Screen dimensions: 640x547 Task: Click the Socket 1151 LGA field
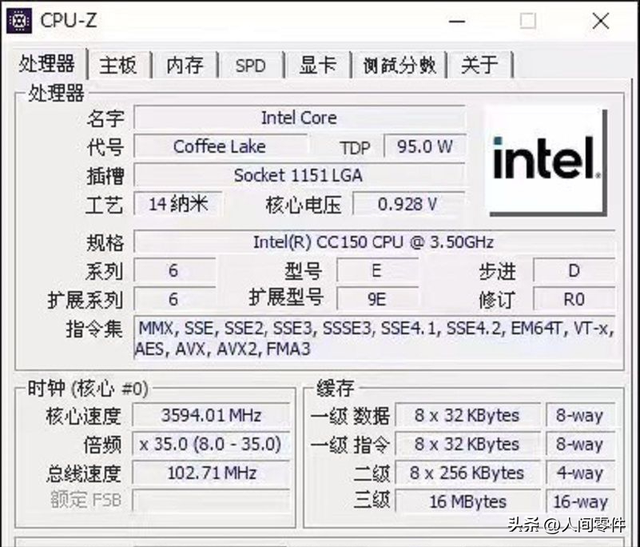(299, 175)
